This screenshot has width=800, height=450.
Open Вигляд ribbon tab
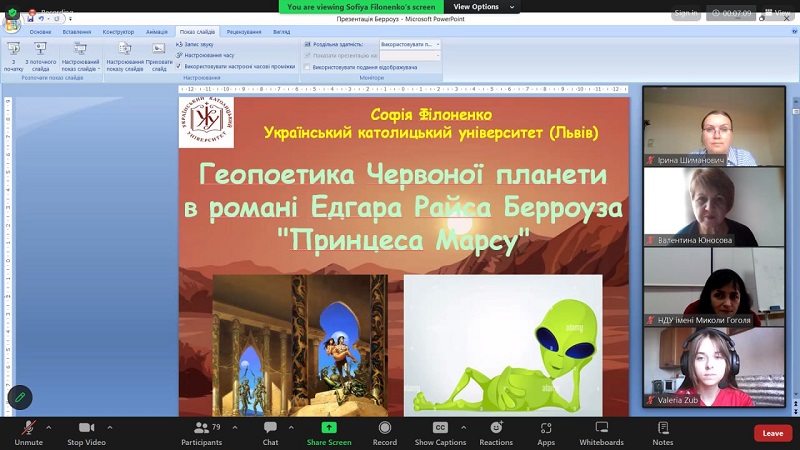tap(281, 32)
